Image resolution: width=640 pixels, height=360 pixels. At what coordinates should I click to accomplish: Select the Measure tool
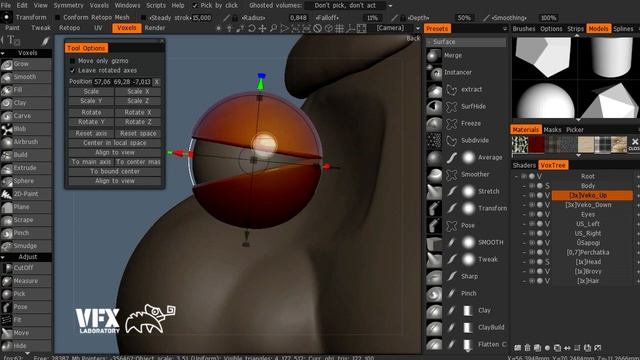point(26,281)
